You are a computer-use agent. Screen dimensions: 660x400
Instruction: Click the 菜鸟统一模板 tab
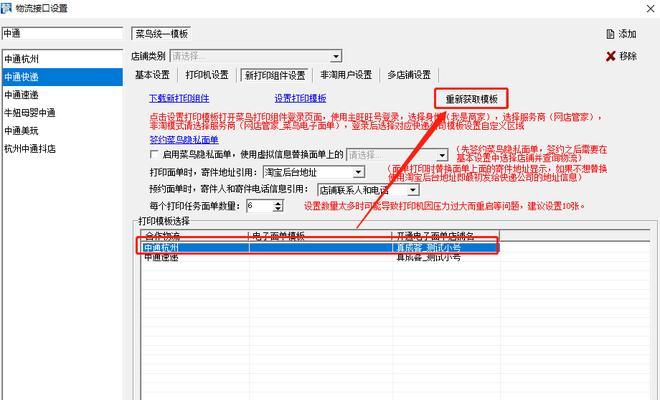162,34
